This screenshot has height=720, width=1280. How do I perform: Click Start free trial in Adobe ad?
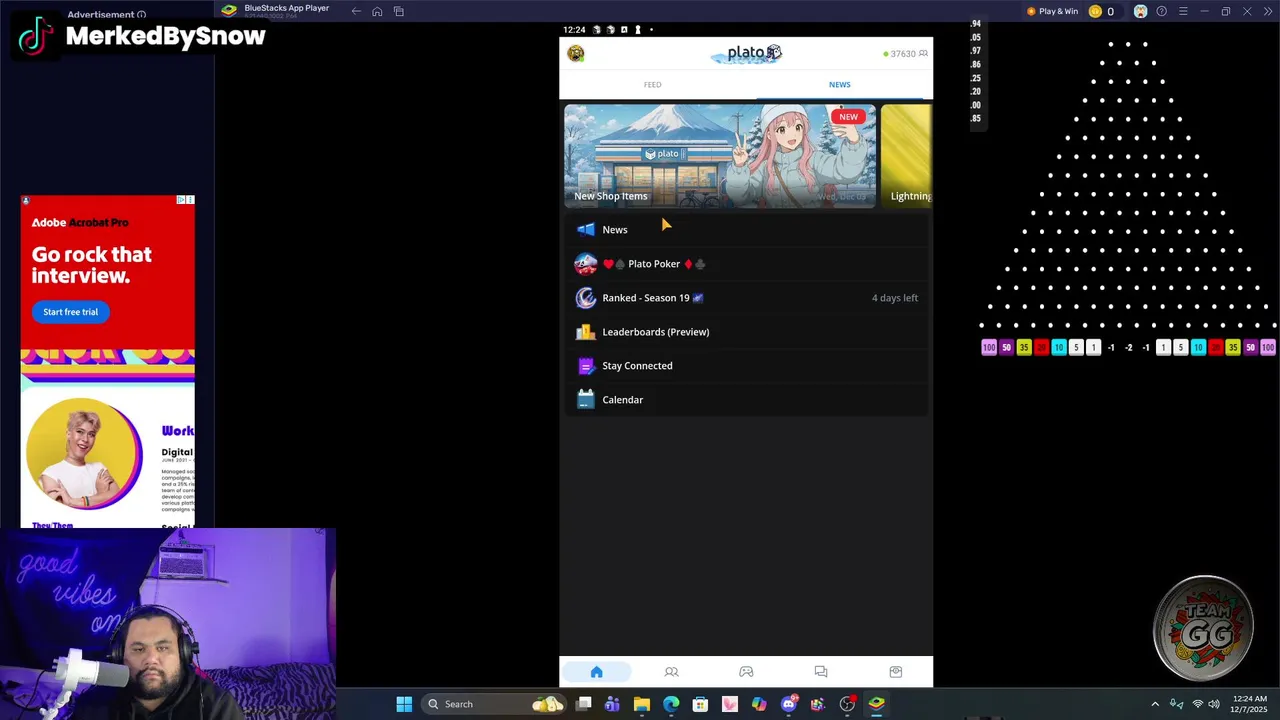pos(70,312)
